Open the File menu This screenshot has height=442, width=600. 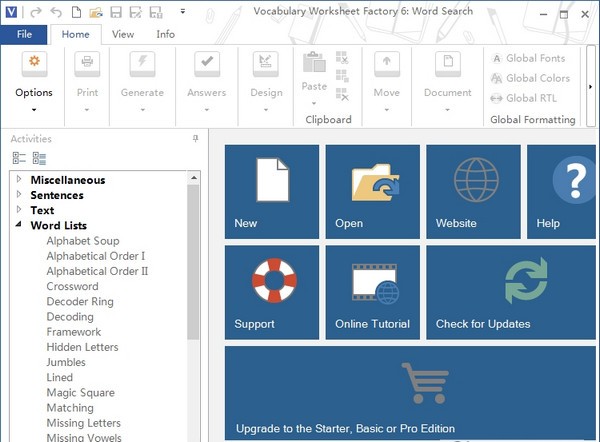(24, 34)
